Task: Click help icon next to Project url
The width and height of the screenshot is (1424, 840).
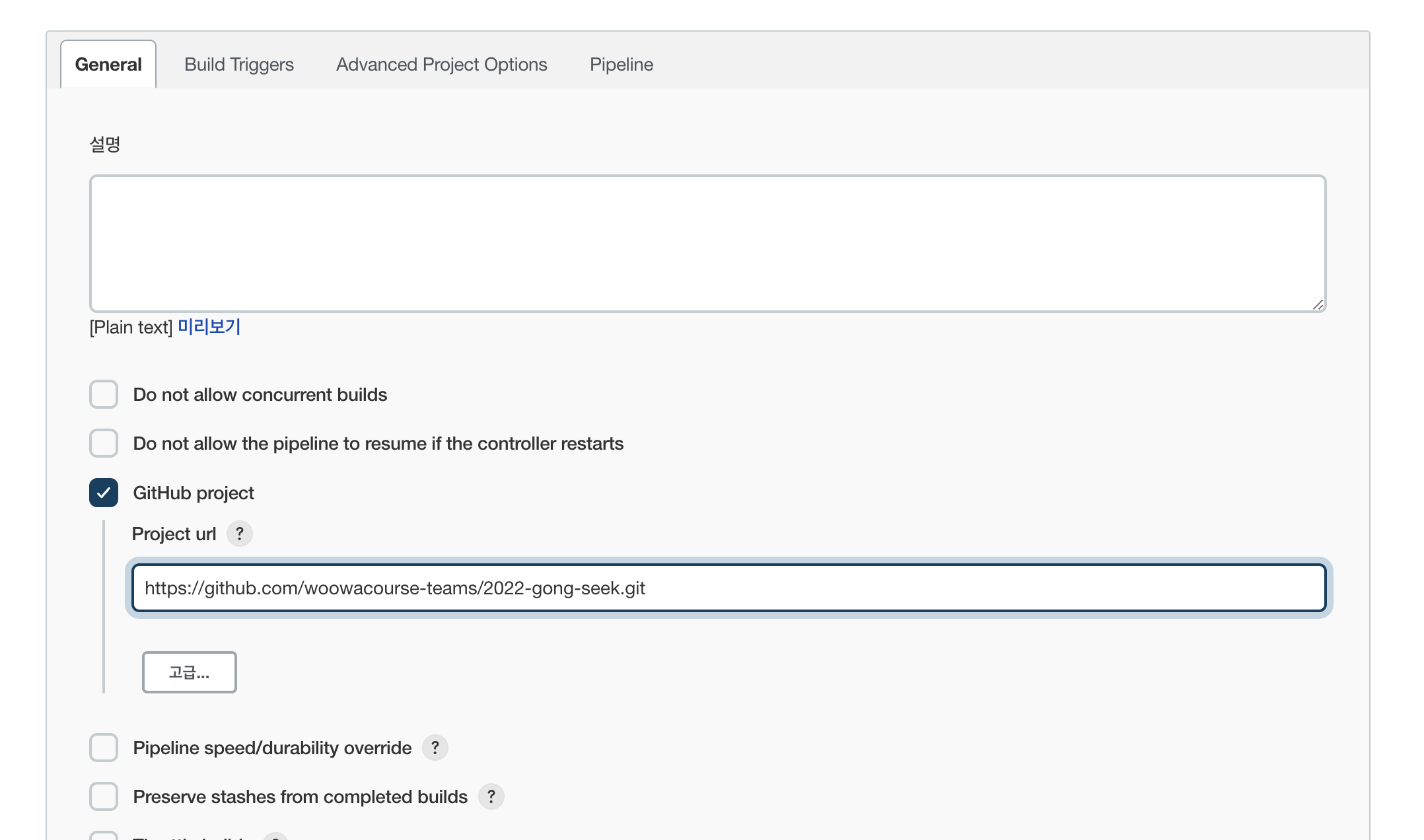Action: pyautogui.click(x=239, y=534)
